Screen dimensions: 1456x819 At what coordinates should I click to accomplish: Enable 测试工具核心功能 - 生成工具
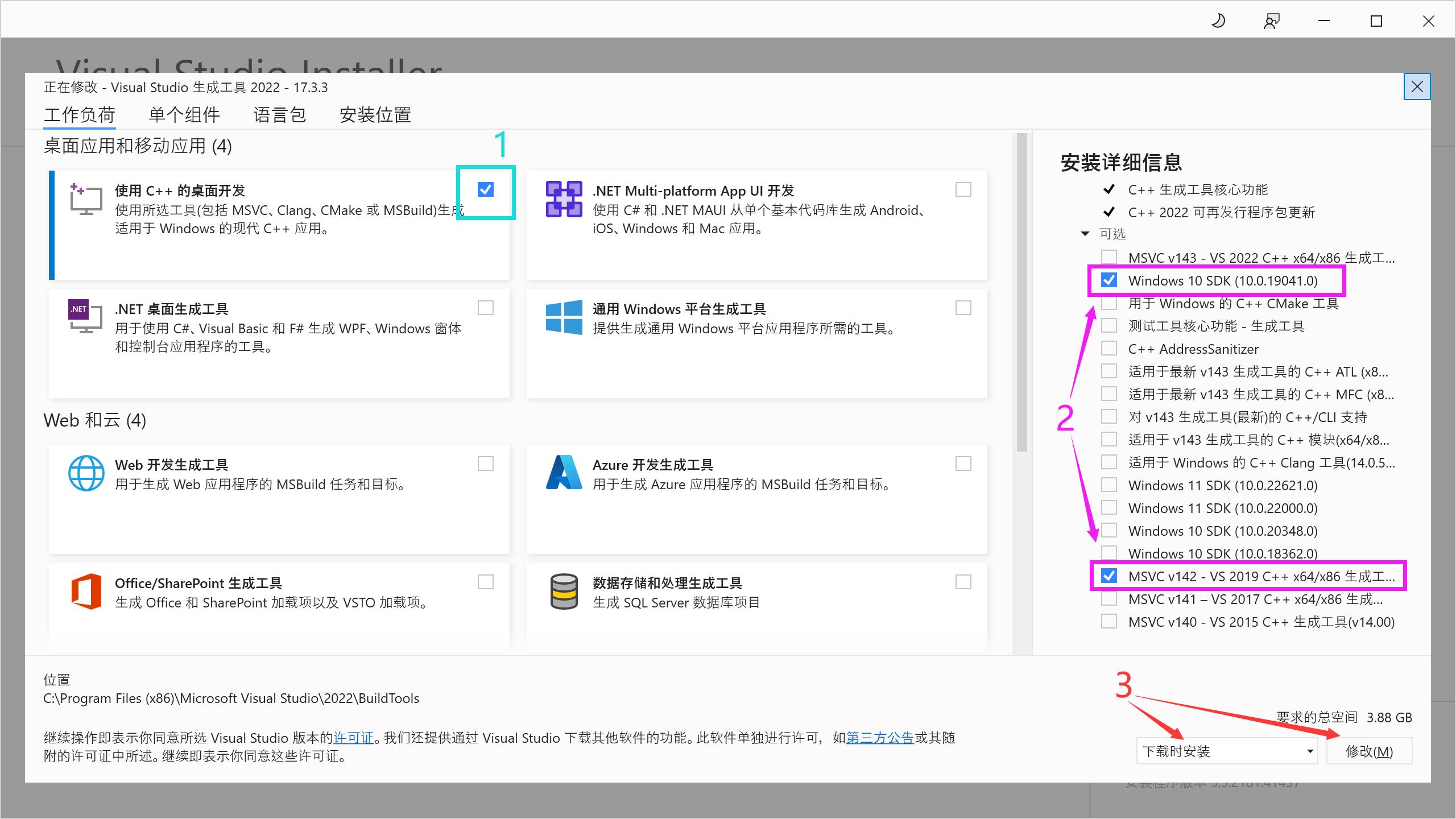click(x=1109, y=325)
